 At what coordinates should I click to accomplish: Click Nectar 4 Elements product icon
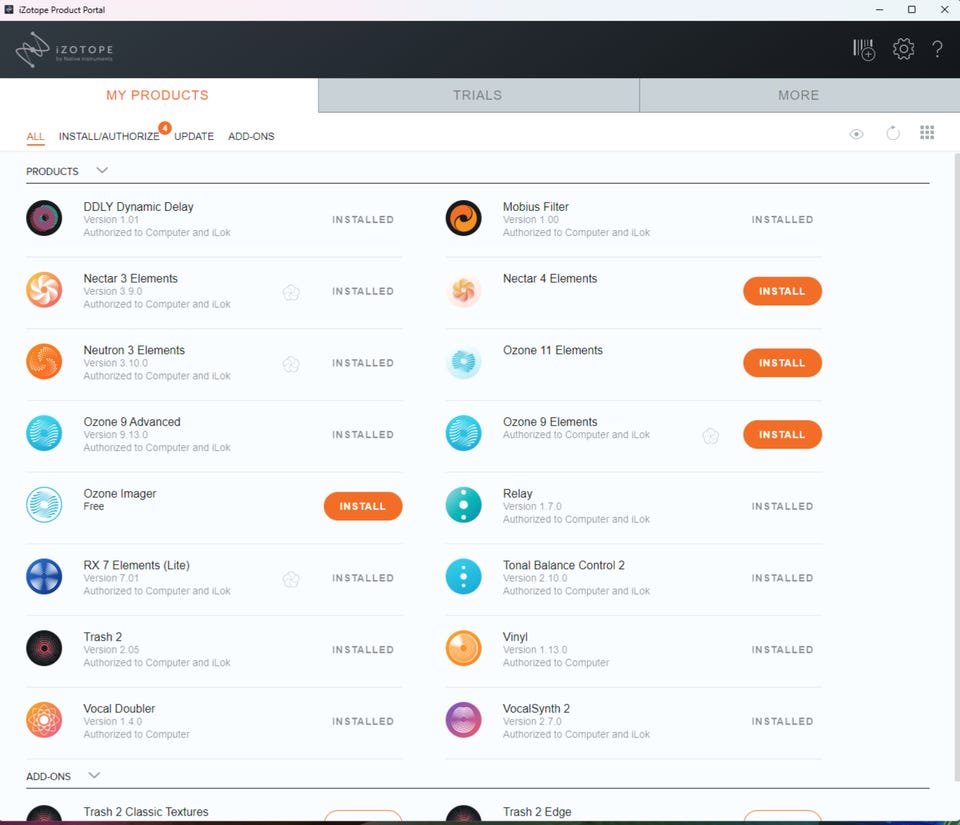[x=463, y=289]
